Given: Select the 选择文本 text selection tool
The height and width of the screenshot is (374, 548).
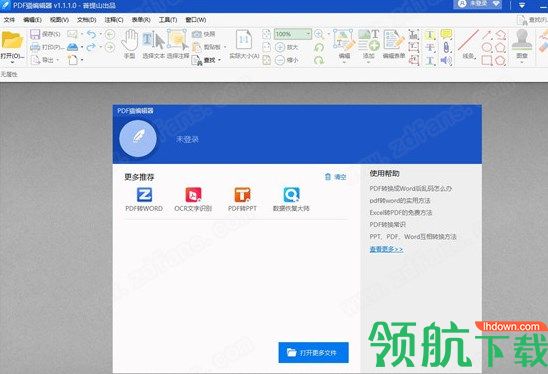Looking at the screenshot, I should [x=153, y=44].
